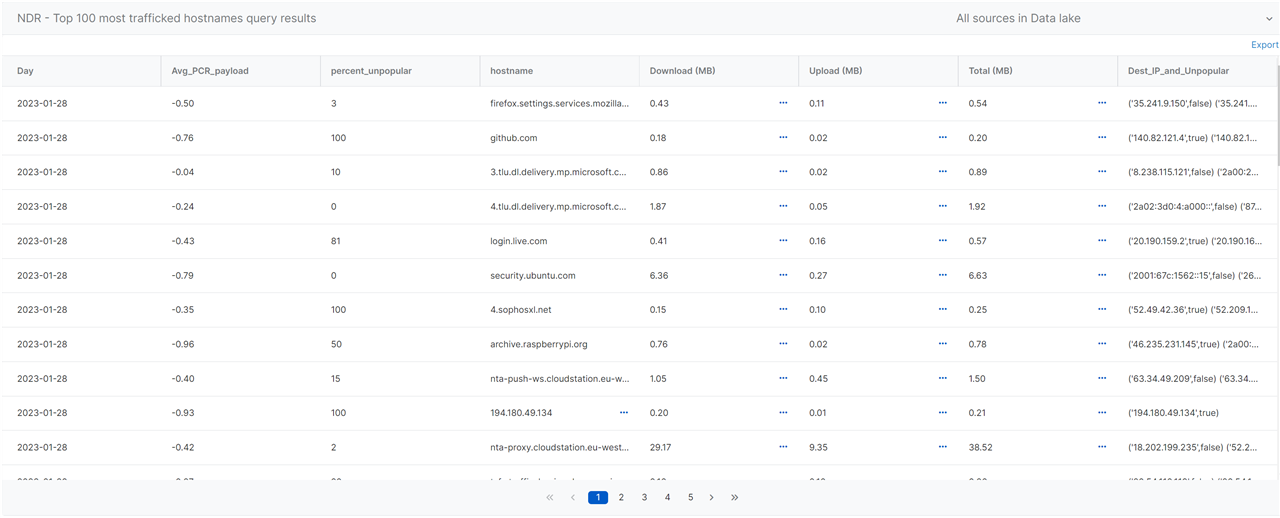Open ellipsis menu for github.com Download cell
The height and width of the screenshot is (518, 1280).
pos(783,138)
